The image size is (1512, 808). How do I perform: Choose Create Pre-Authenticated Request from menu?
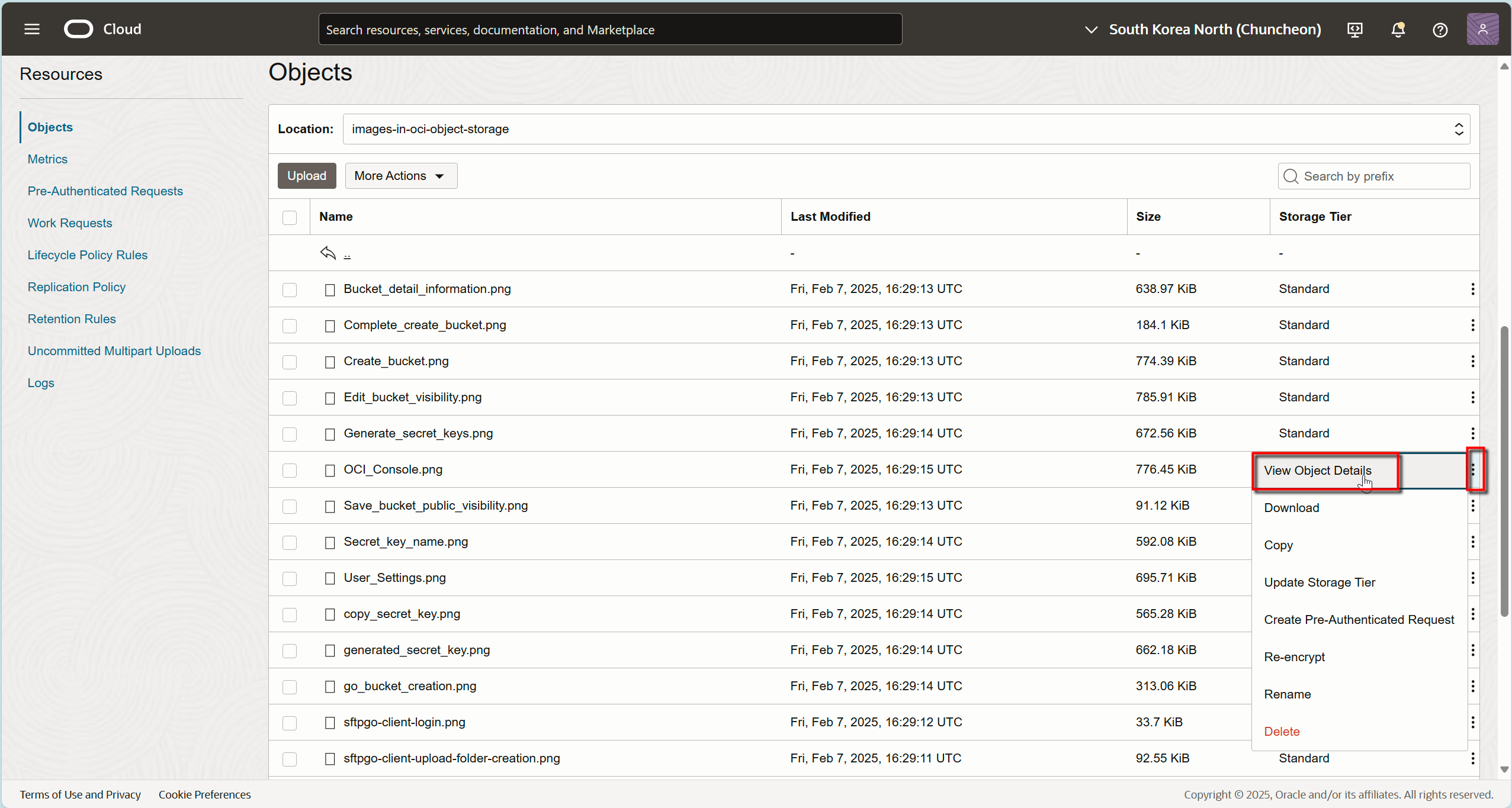click(x=1359, y=620)
